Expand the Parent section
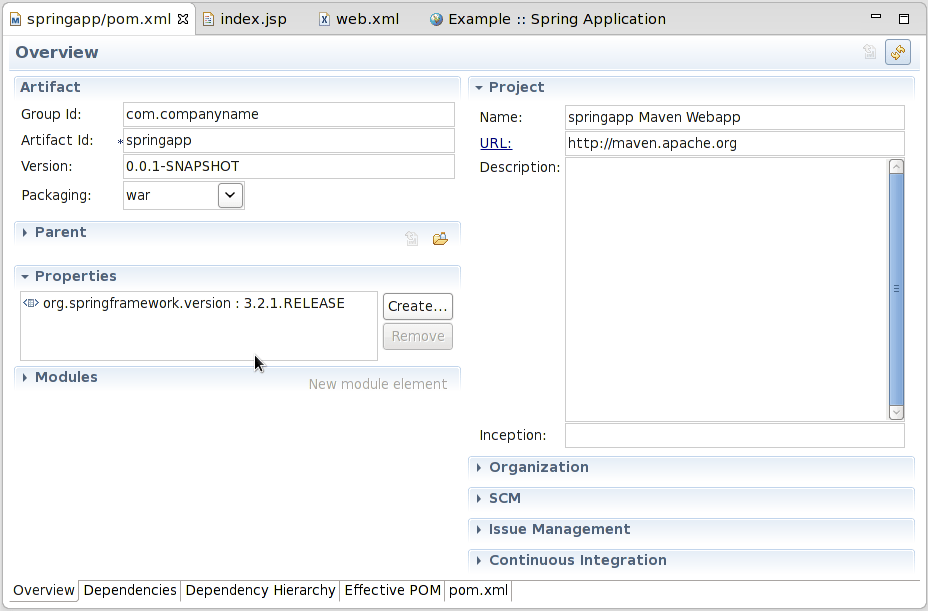928x611 pixels. point(24,232)
